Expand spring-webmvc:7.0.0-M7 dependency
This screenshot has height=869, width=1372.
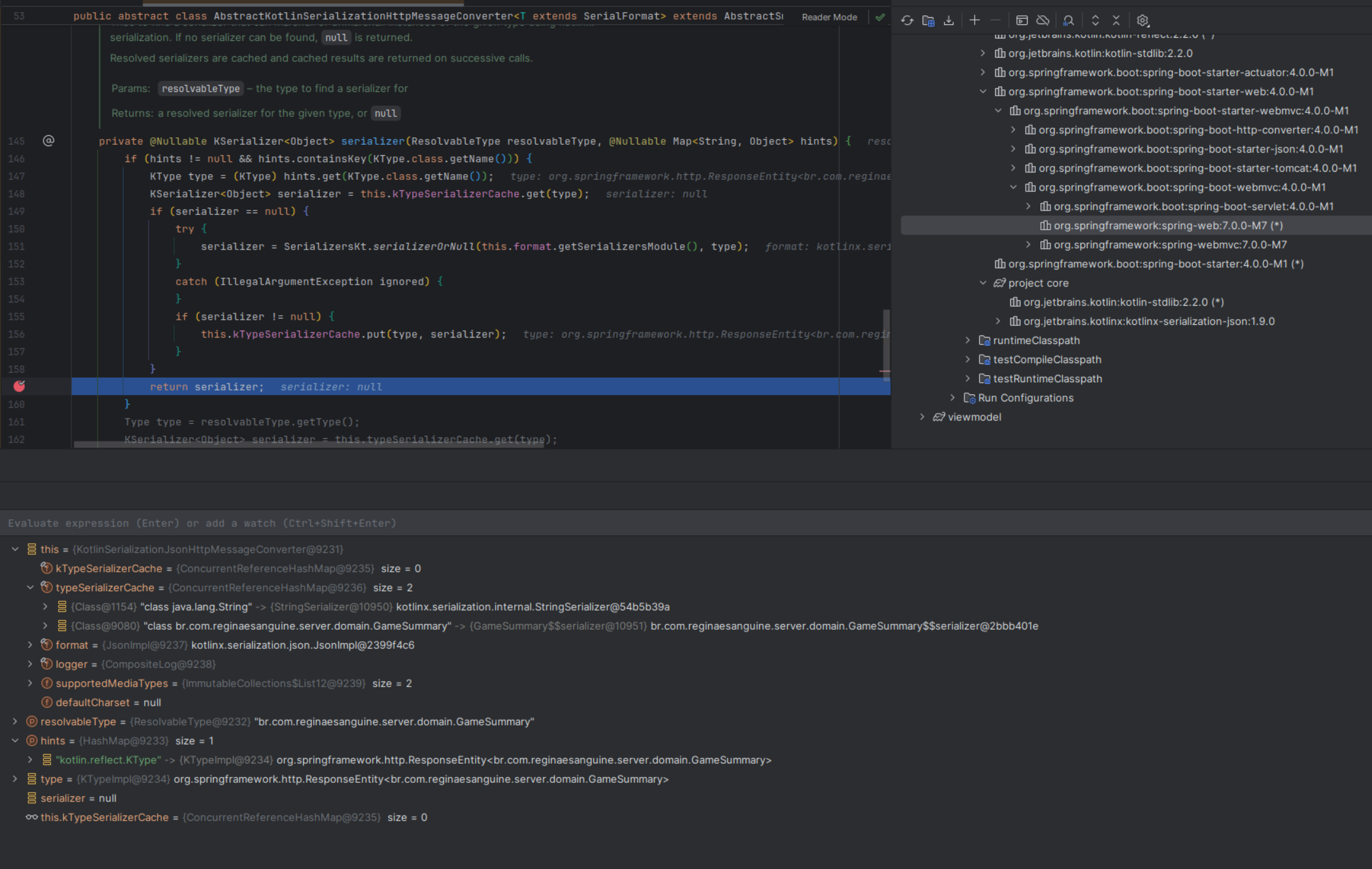pos(1028,244)
